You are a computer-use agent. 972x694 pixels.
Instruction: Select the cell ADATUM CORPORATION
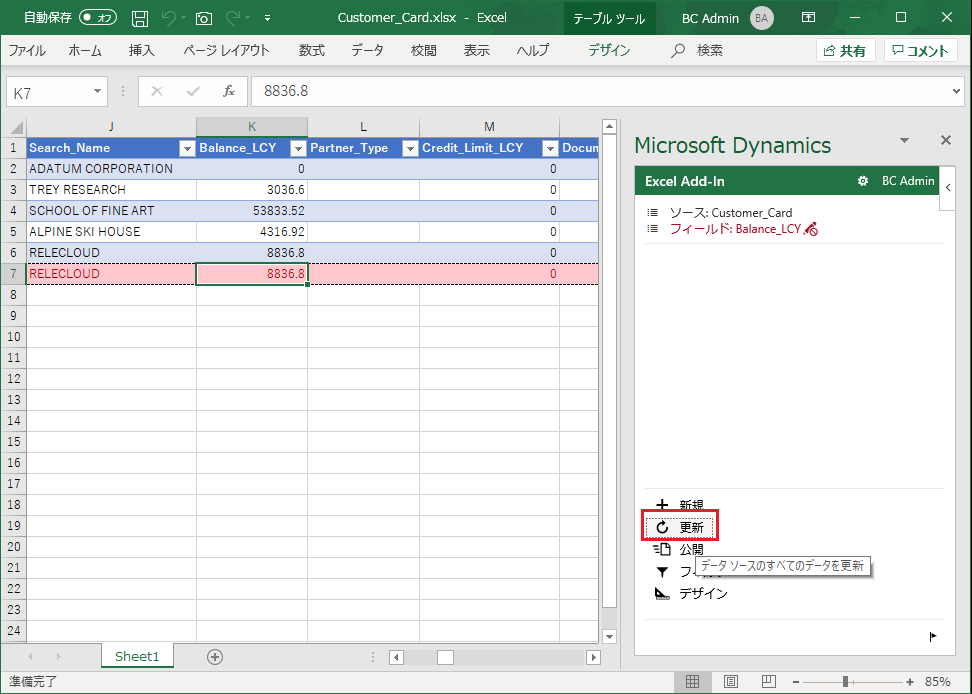112,169
